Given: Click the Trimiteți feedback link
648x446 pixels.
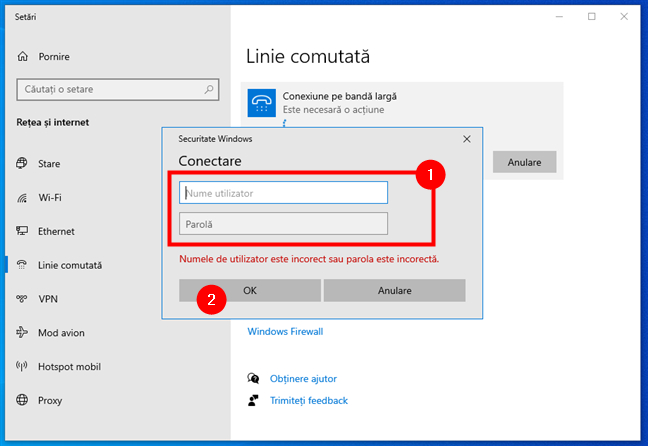Looking at the screenshot, I should (x=308, y=400).
